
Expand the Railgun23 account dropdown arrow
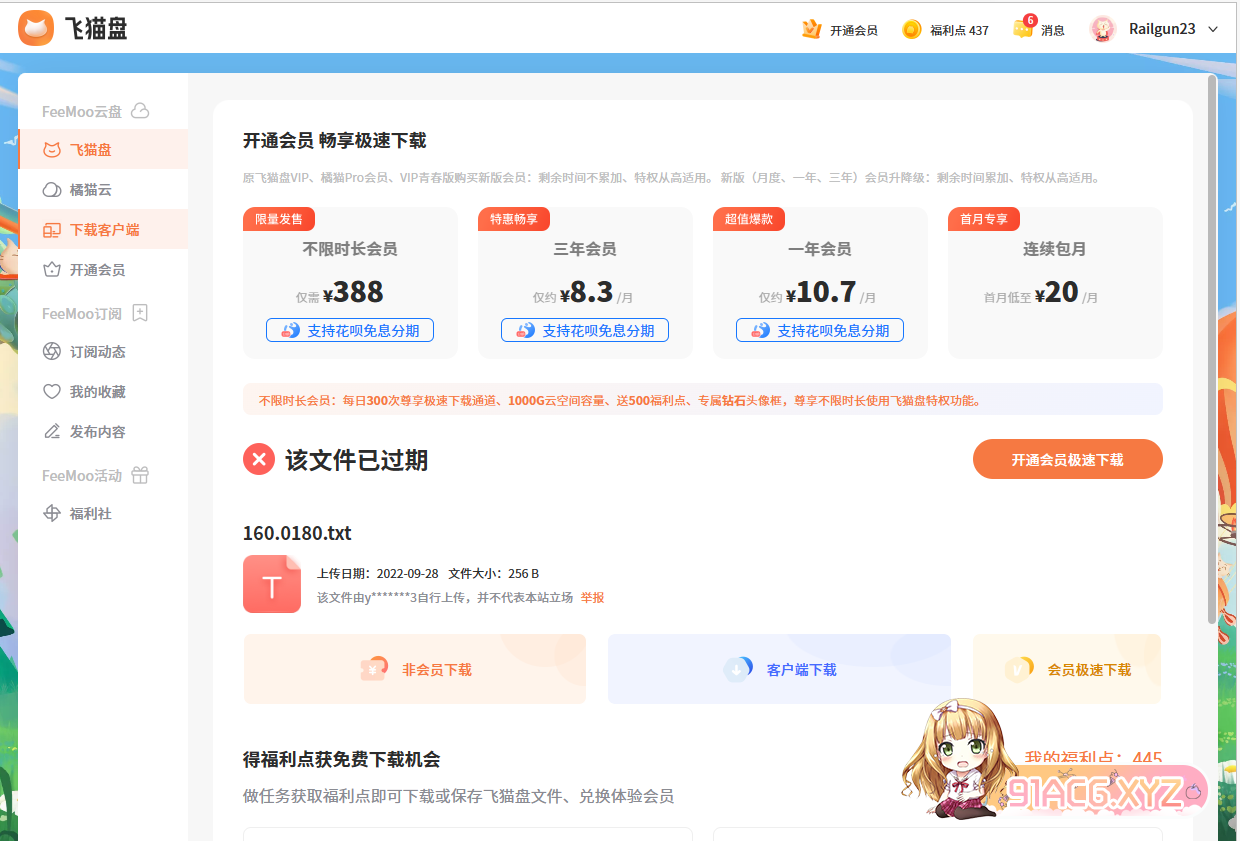tap(1213, 29)
